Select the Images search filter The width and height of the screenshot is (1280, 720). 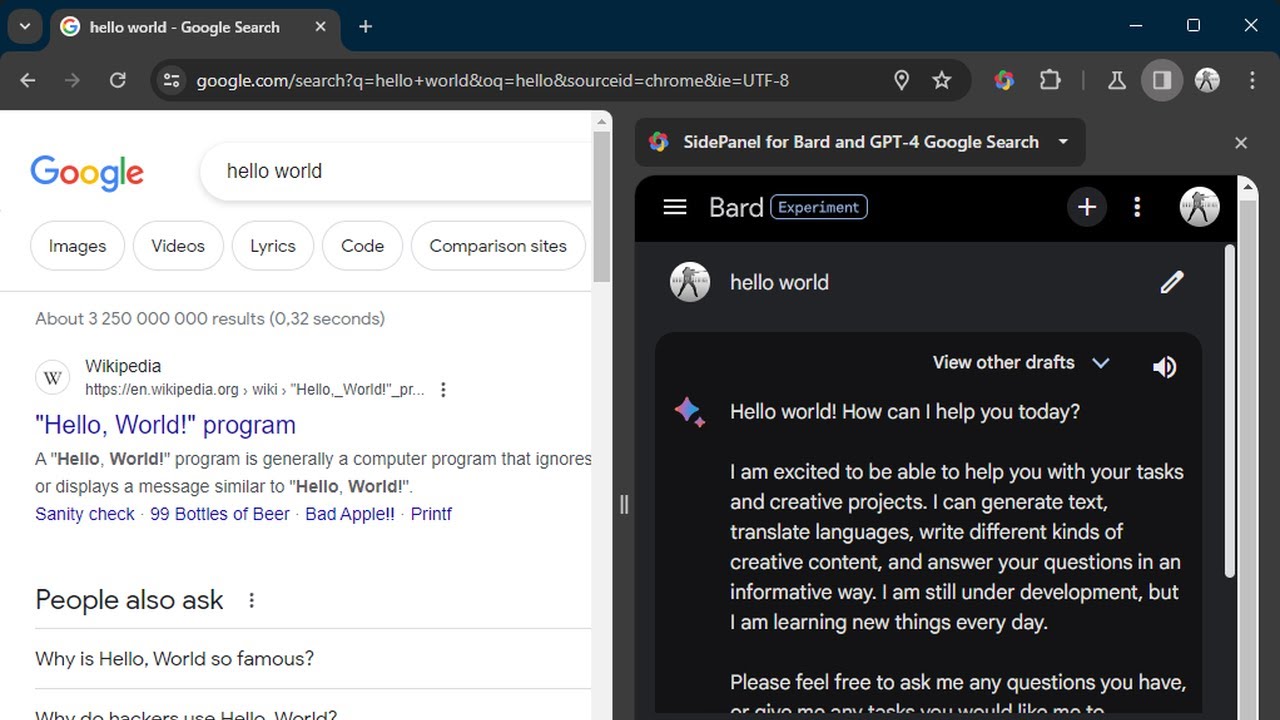click(x=77, y=246)
